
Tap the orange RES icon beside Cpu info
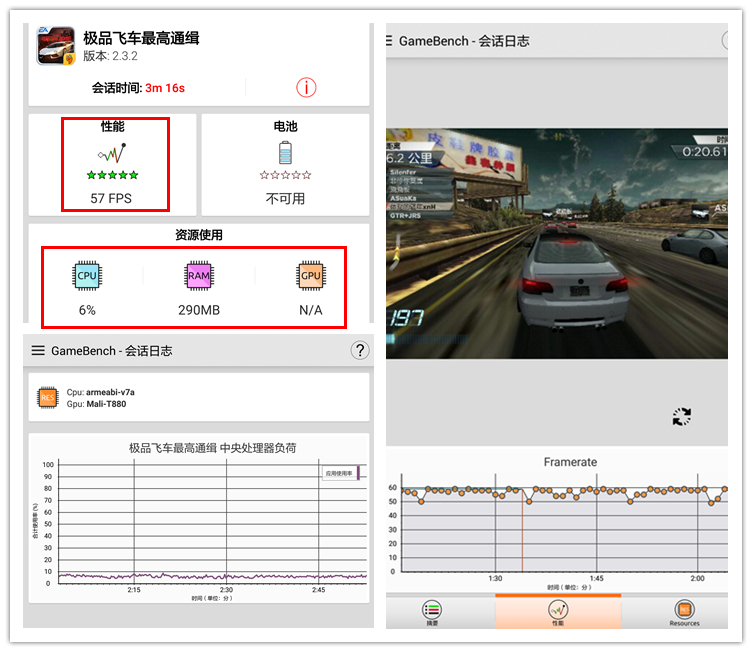47,397
